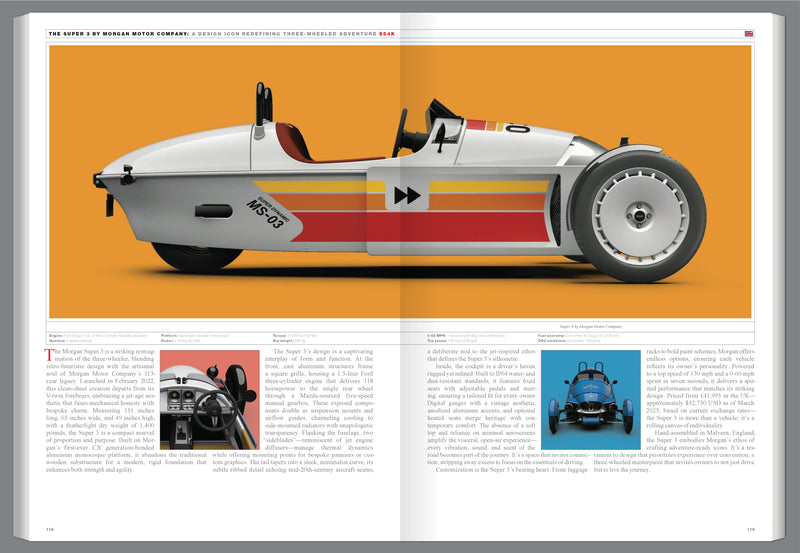
Task: Click the twin roll hoops behind seat
Action: pyautogui.click(x=262, y=102)
